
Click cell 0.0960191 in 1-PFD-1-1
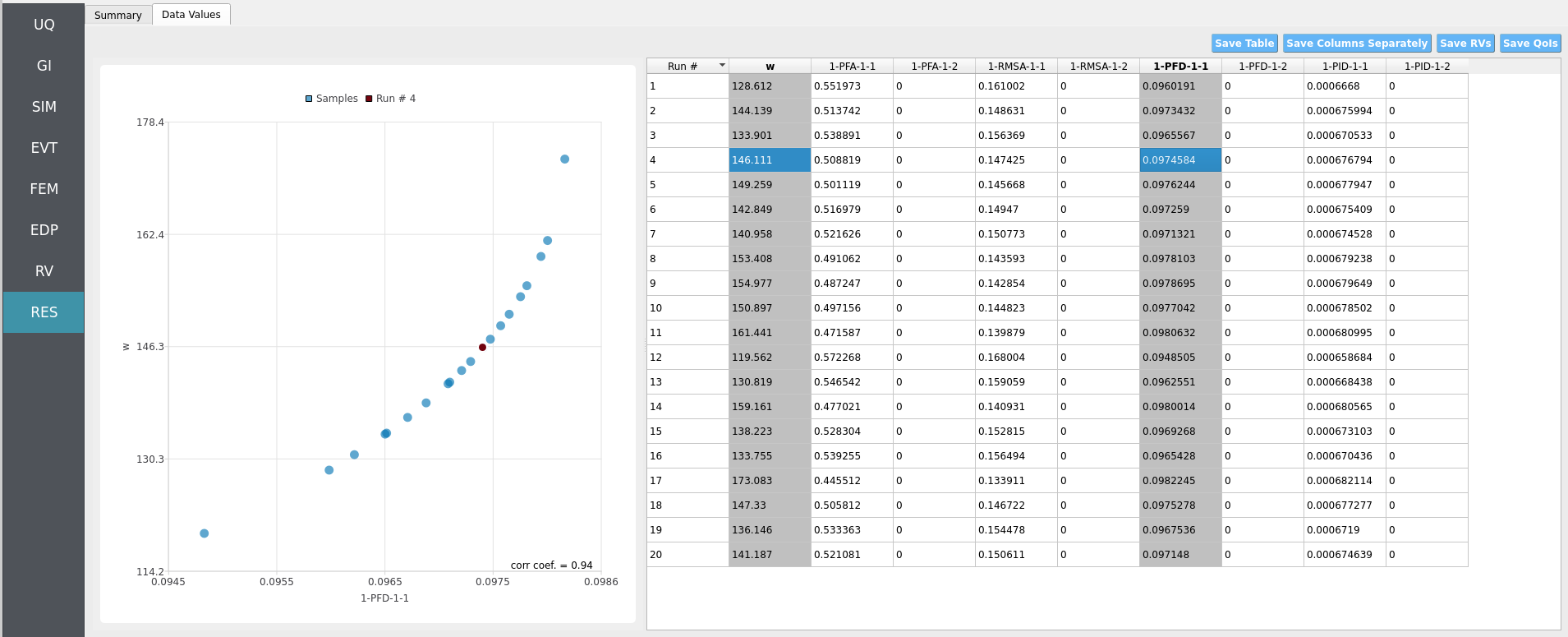1180,86
